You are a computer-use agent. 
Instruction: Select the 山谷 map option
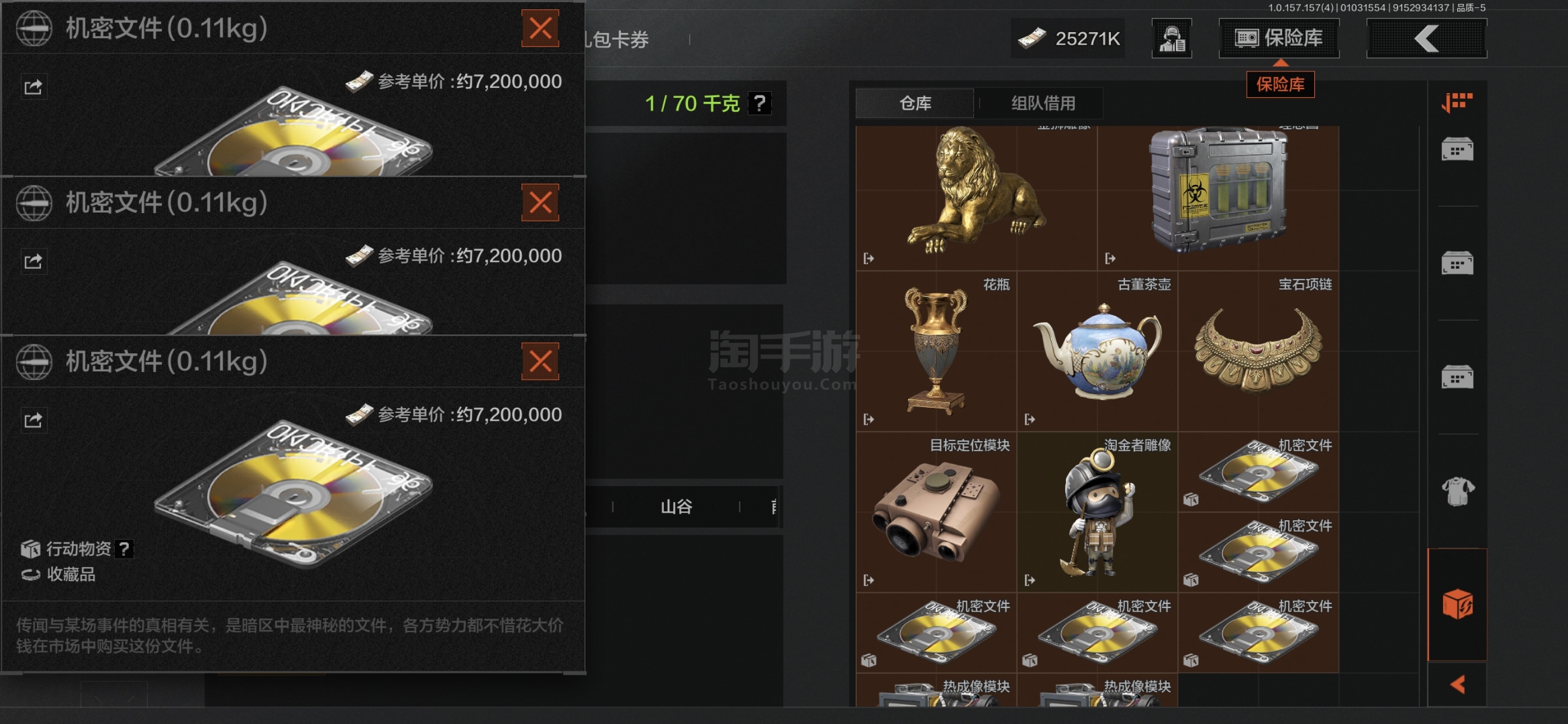tap(676, 507)
